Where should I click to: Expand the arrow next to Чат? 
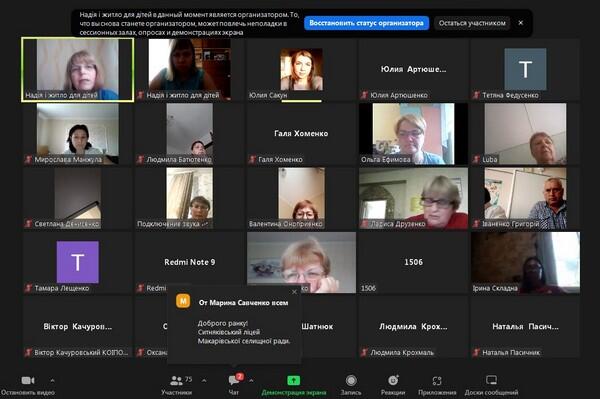(x=251, y=380)
